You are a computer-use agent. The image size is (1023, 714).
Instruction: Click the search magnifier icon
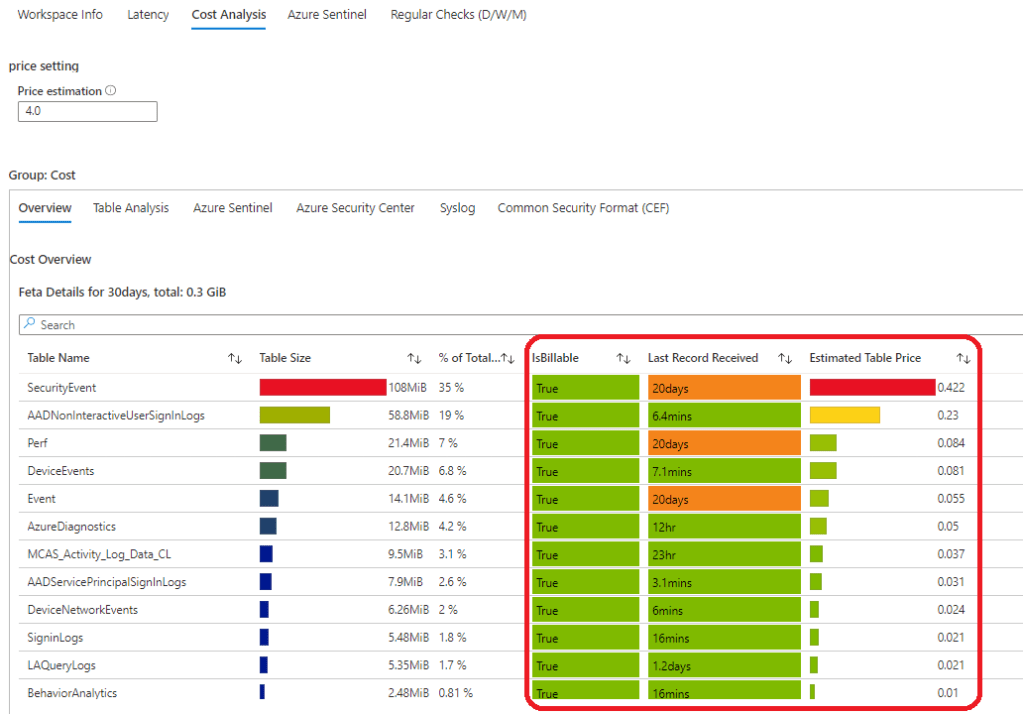30,325
